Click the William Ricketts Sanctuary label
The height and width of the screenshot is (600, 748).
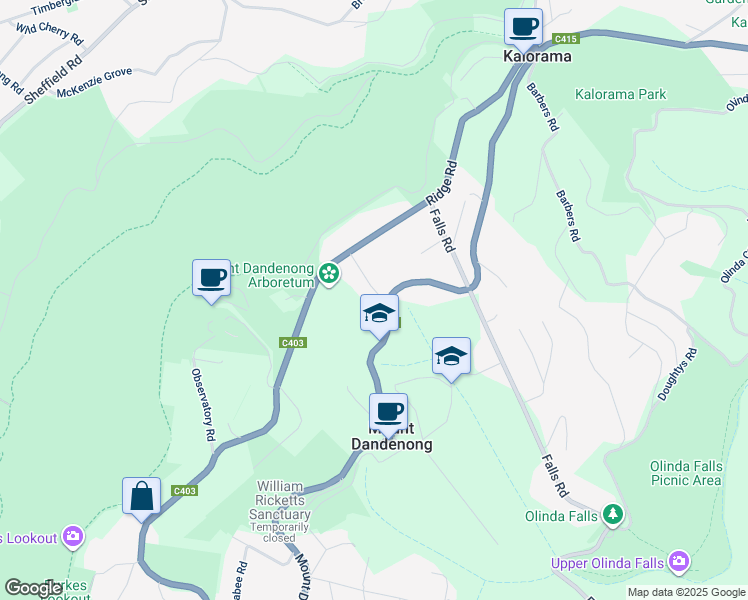point(280,500)
